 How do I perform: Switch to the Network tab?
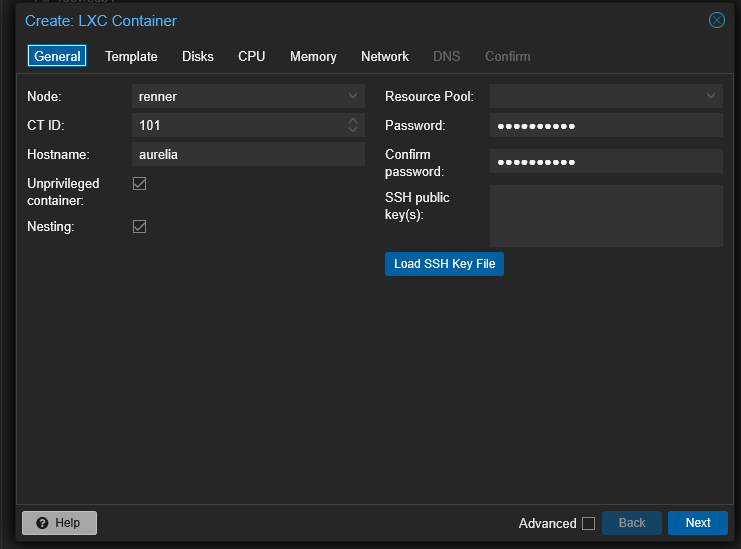point(385,56)
